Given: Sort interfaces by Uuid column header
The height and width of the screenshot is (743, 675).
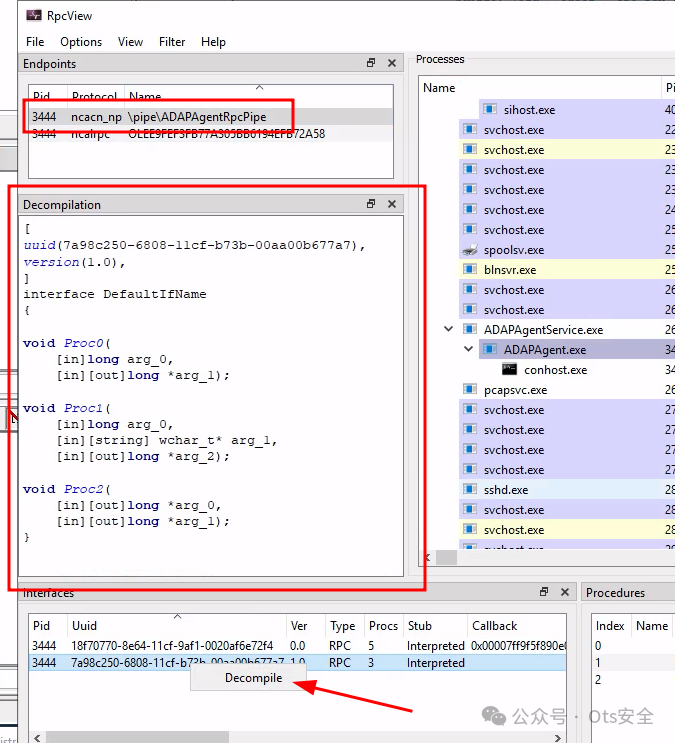Looking at the screenshot, I should 177,625.
